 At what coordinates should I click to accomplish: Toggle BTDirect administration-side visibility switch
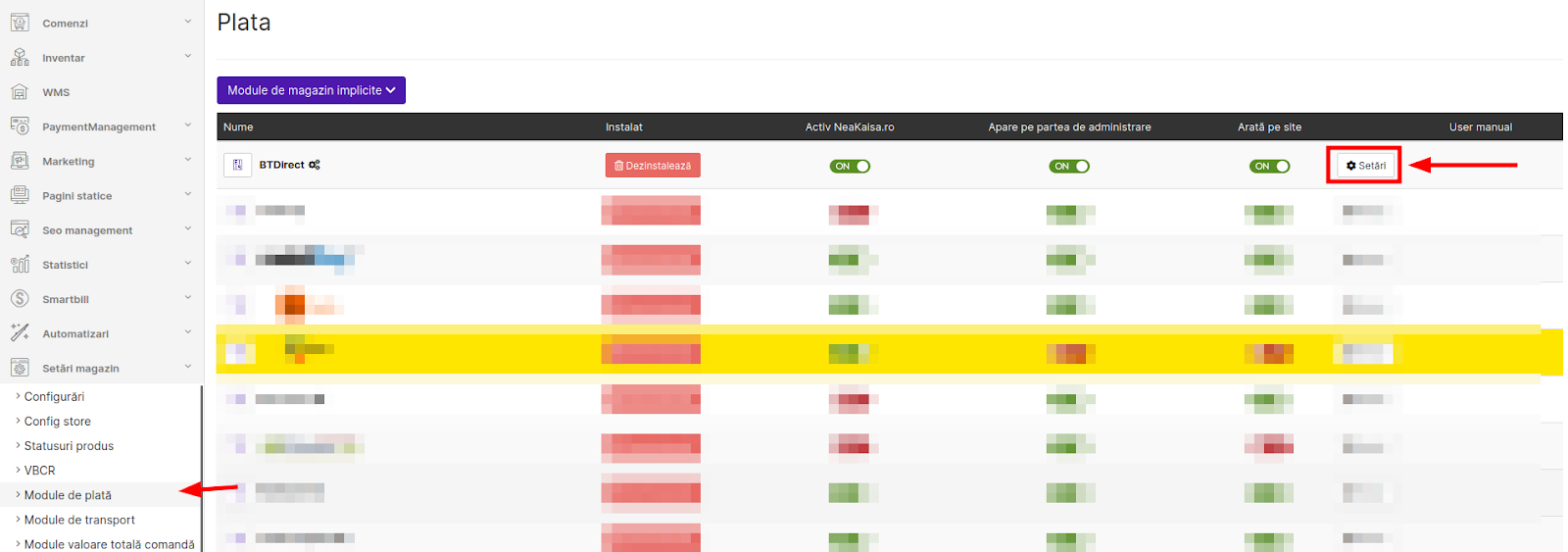coord(1069,166)
